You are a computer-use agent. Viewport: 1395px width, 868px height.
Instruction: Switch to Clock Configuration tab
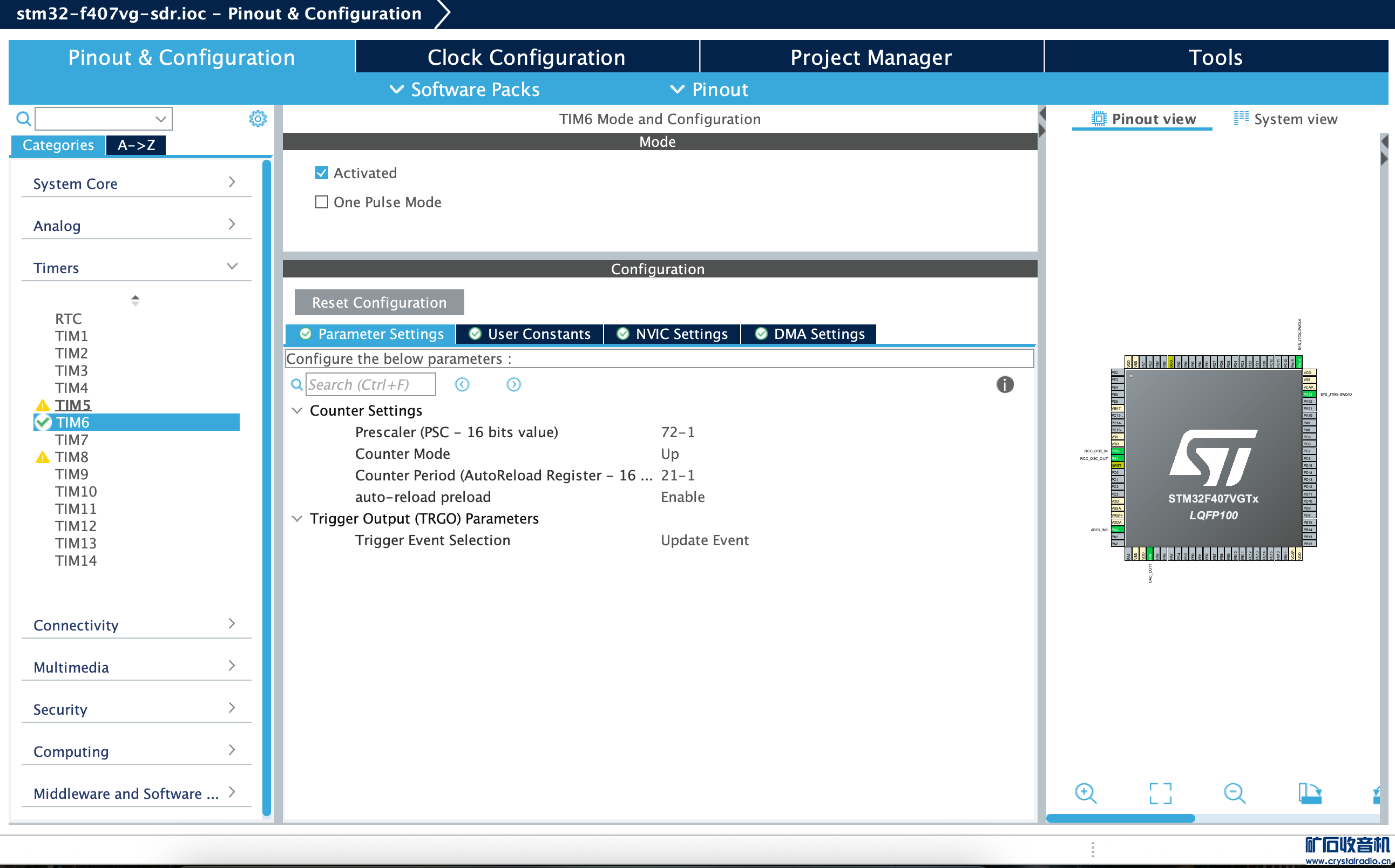pyautogui.click(x=526, y=57)
